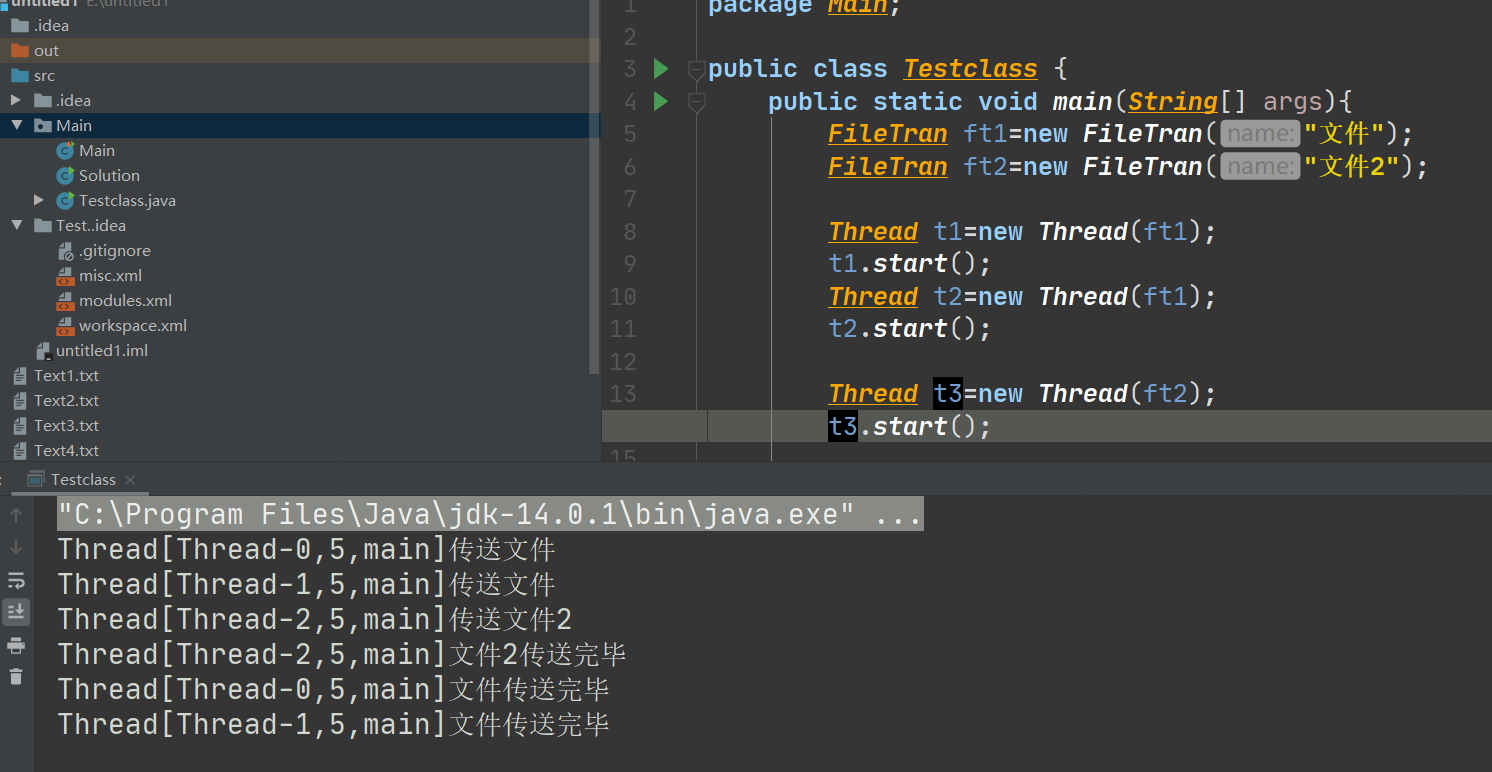
Task: Click console line "Thread-2,5,main]传送文件2"
Action: point(315,619)
